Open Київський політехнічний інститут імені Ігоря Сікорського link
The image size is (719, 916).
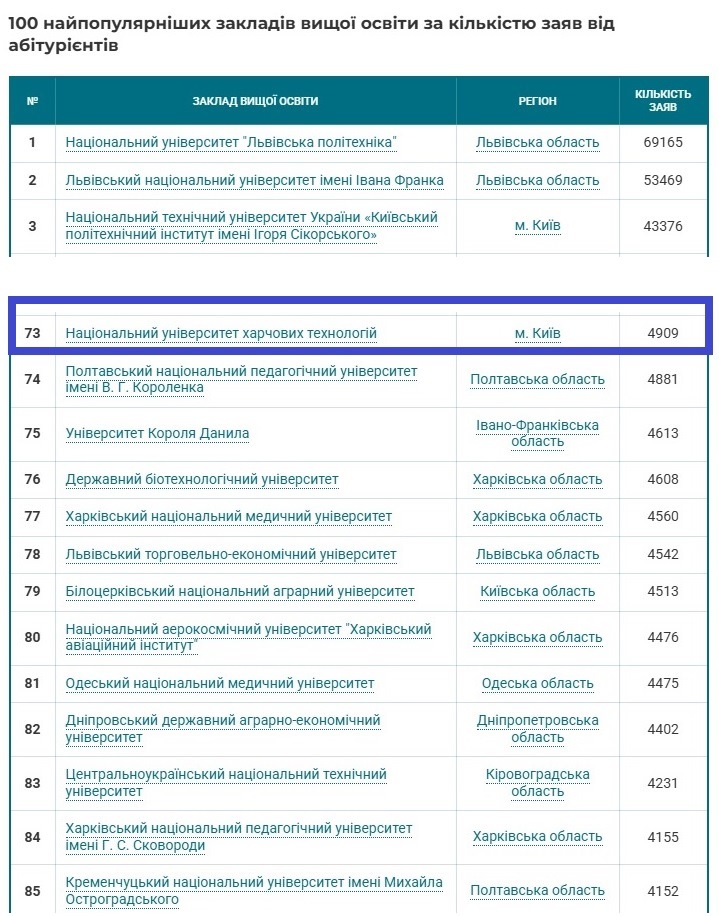tap(252, 226)
